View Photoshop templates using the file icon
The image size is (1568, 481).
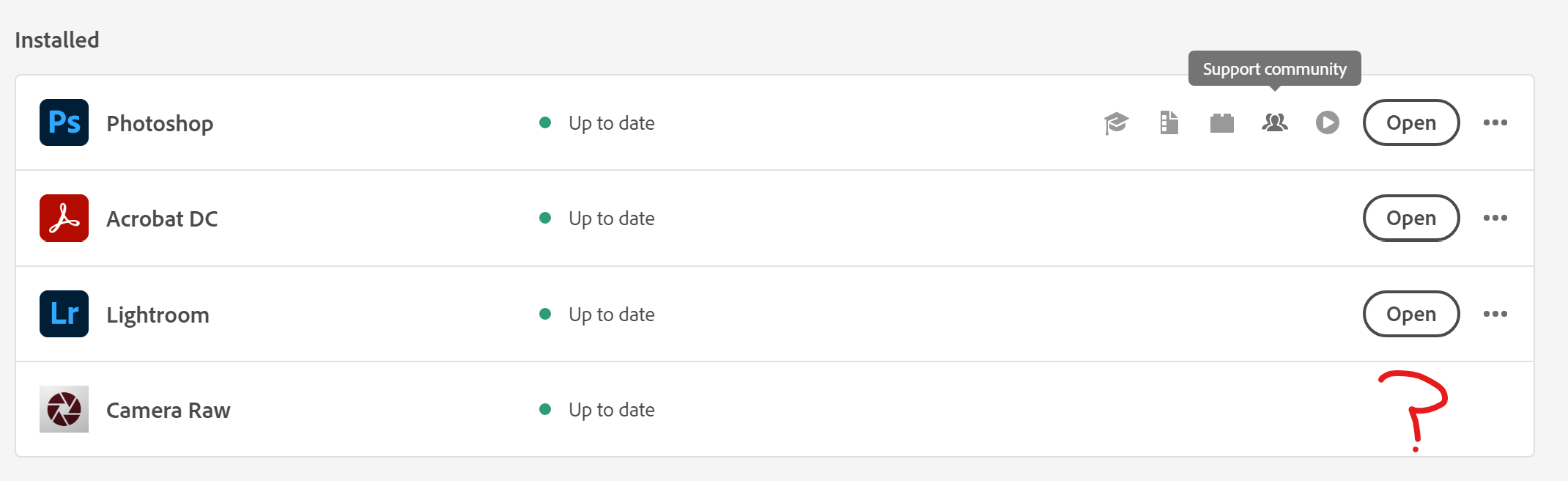1169,122
